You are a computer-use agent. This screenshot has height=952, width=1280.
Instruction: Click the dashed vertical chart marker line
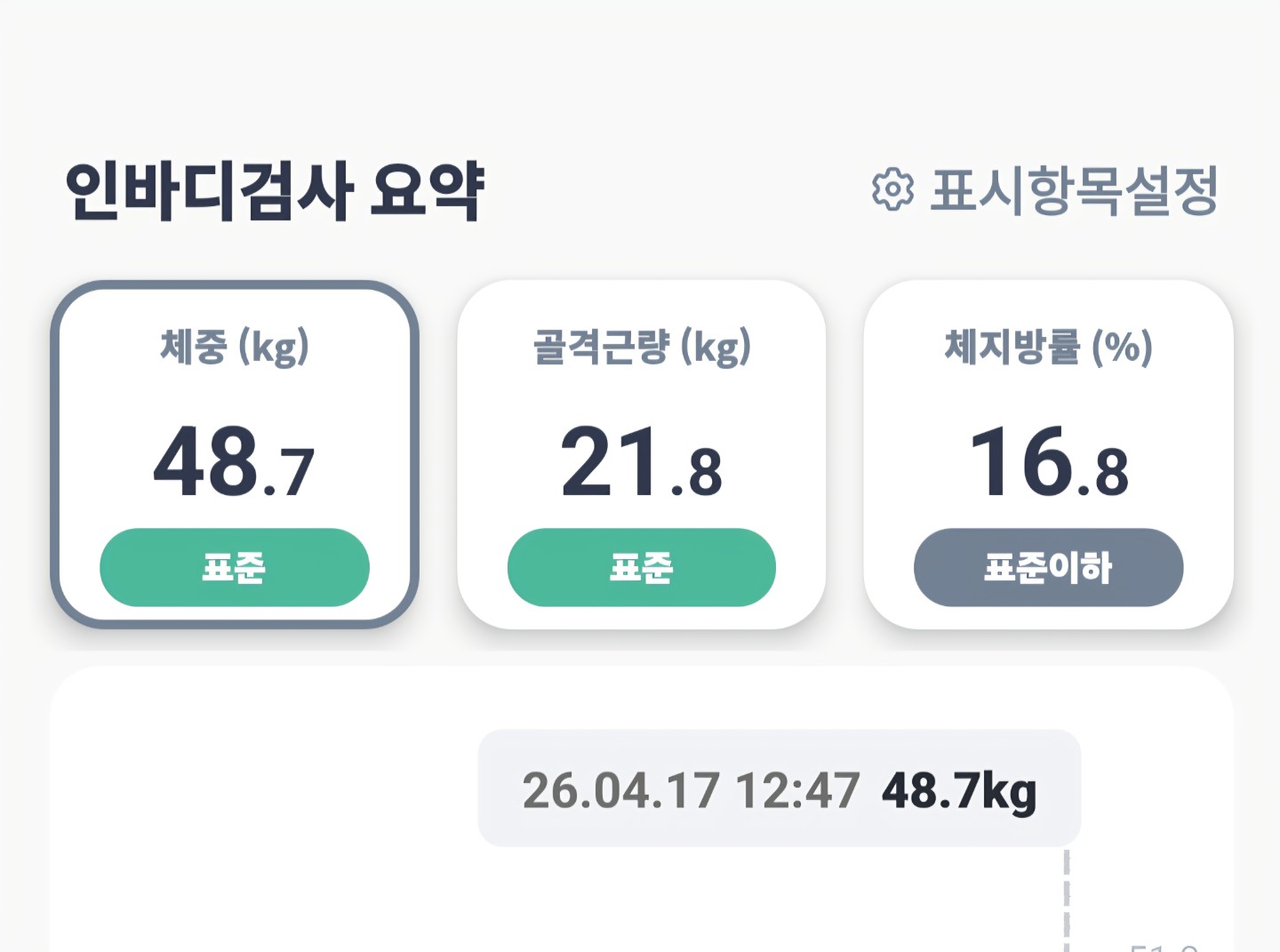tap(1067, 898)
